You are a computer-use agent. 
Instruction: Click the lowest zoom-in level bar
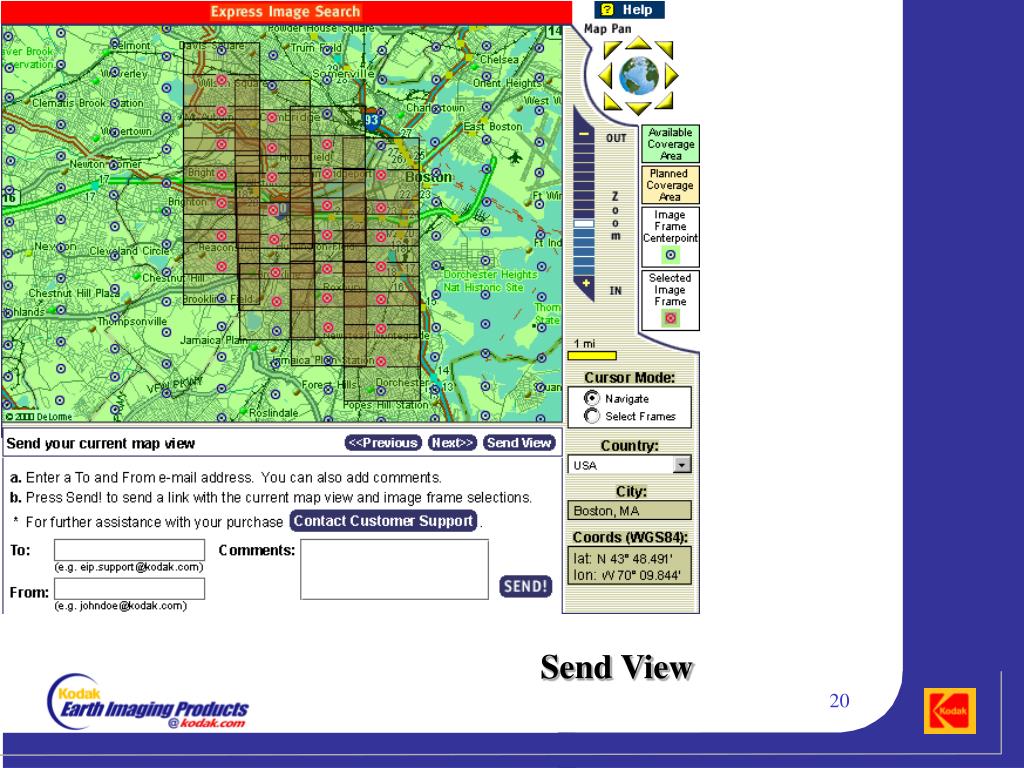584,270
